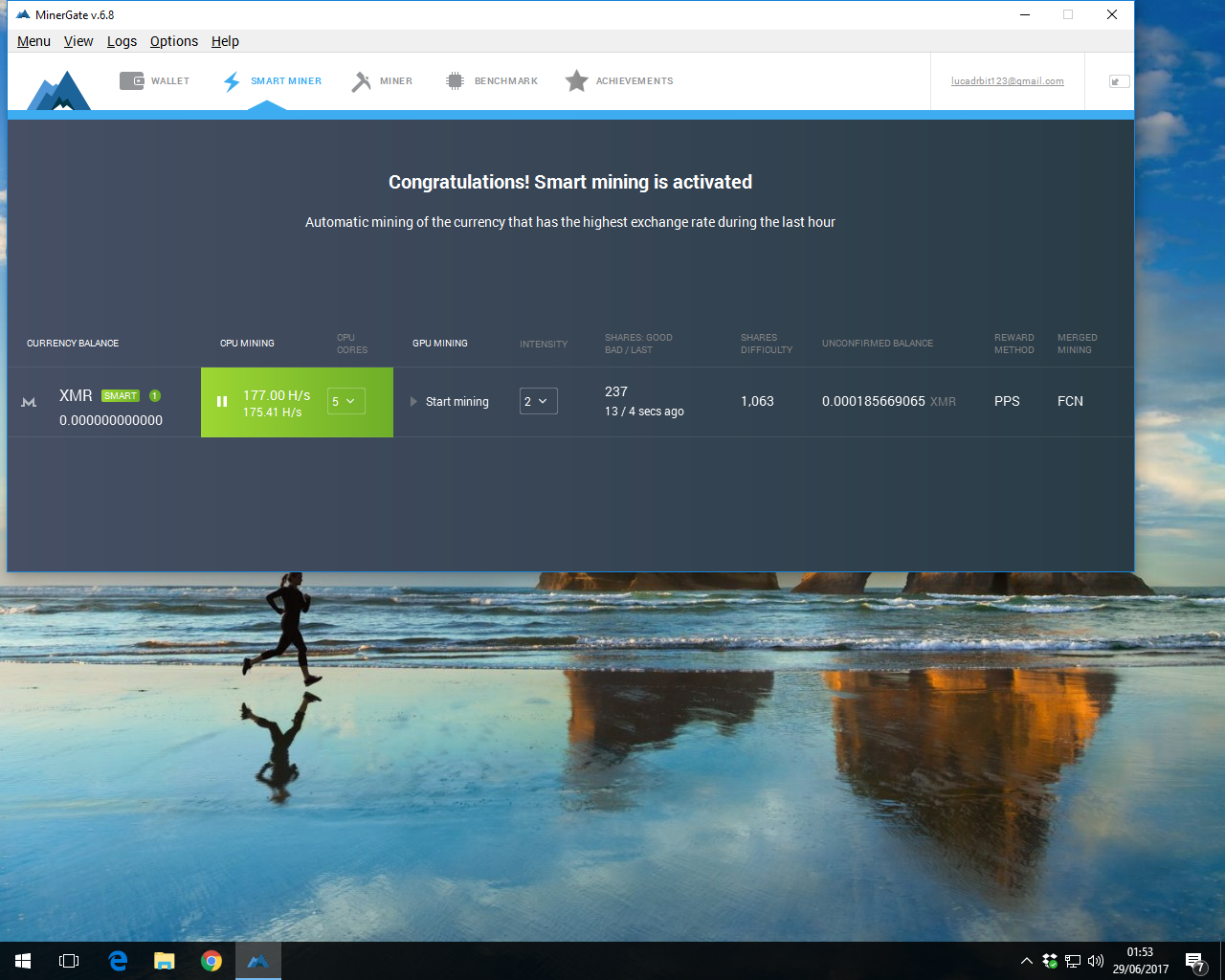Open the CPU cores dropdown
This screenshot has height=980, width=1225.
(345, 402)
